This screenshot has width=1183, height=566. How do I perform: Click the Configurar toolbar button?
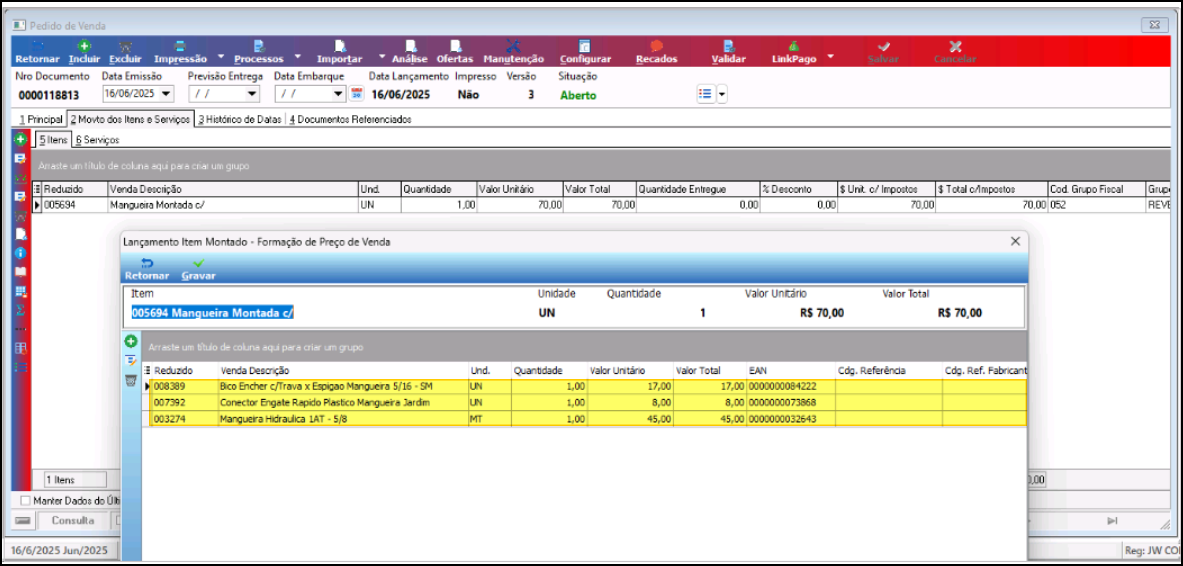(585, 52)
